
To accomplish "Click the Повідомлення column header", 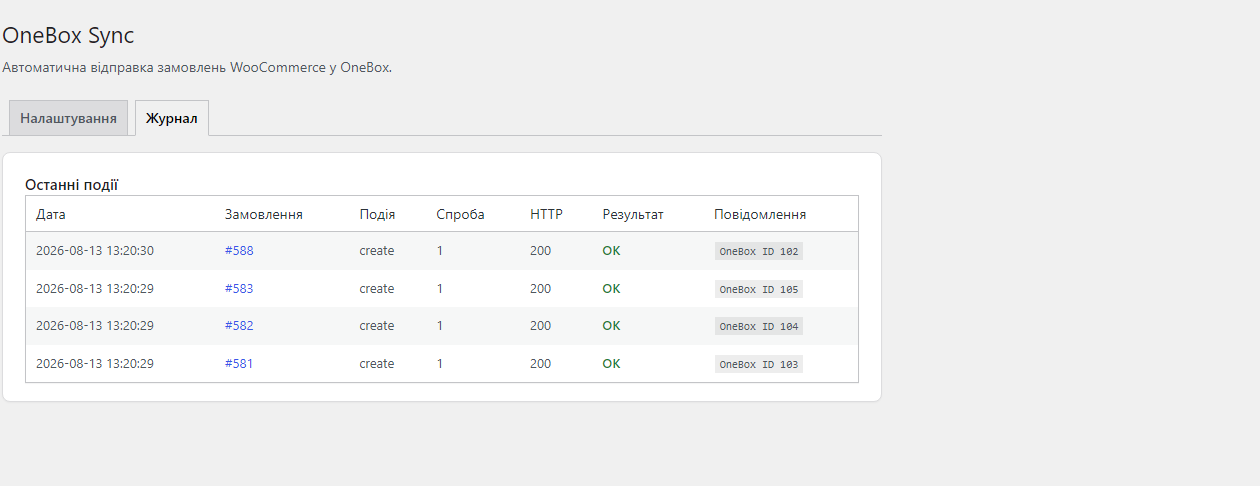I will [760, 214].
